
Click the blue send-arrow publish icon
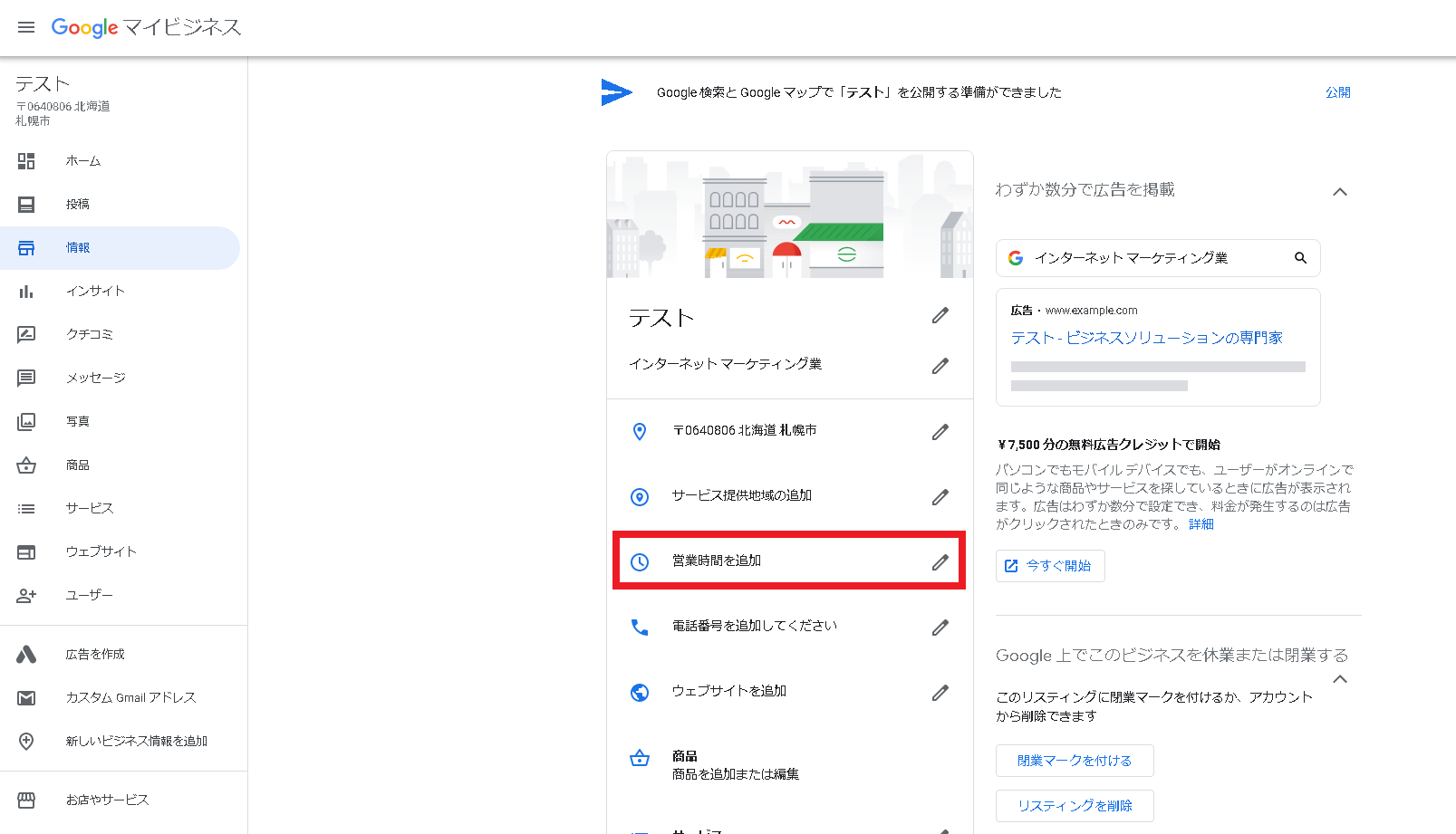(616, 91)
